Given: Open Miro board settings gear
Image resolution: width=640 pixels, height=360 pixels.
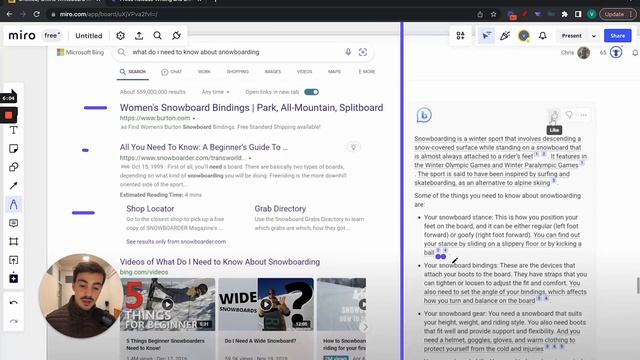Looking at the screenshot, I should (x=120, y=36).
